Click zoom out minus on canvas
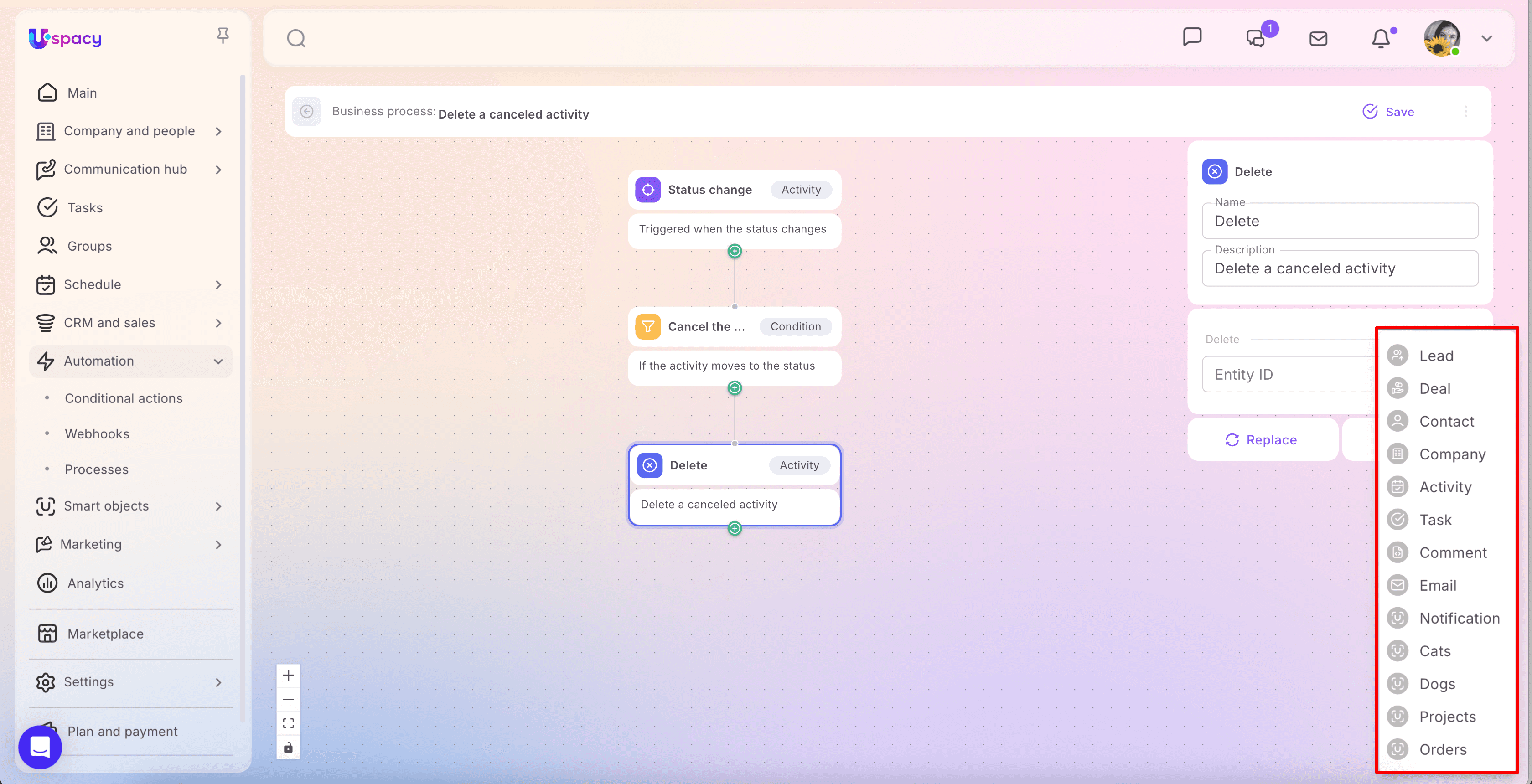Viewport: 1532px width, 784px height. [289, 700]
